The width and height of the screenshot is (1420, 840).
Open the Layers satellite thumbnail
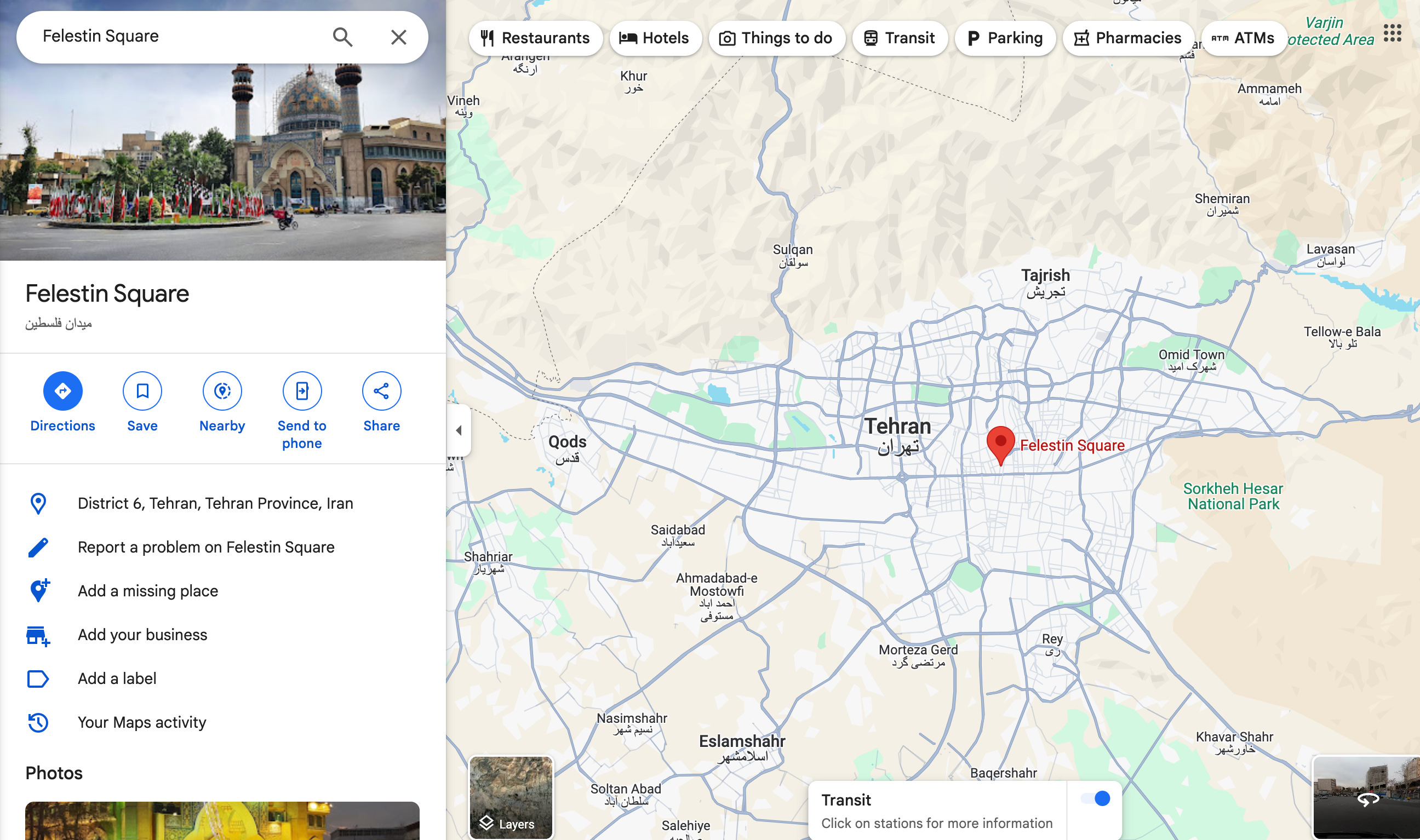(x=511, y=797)
